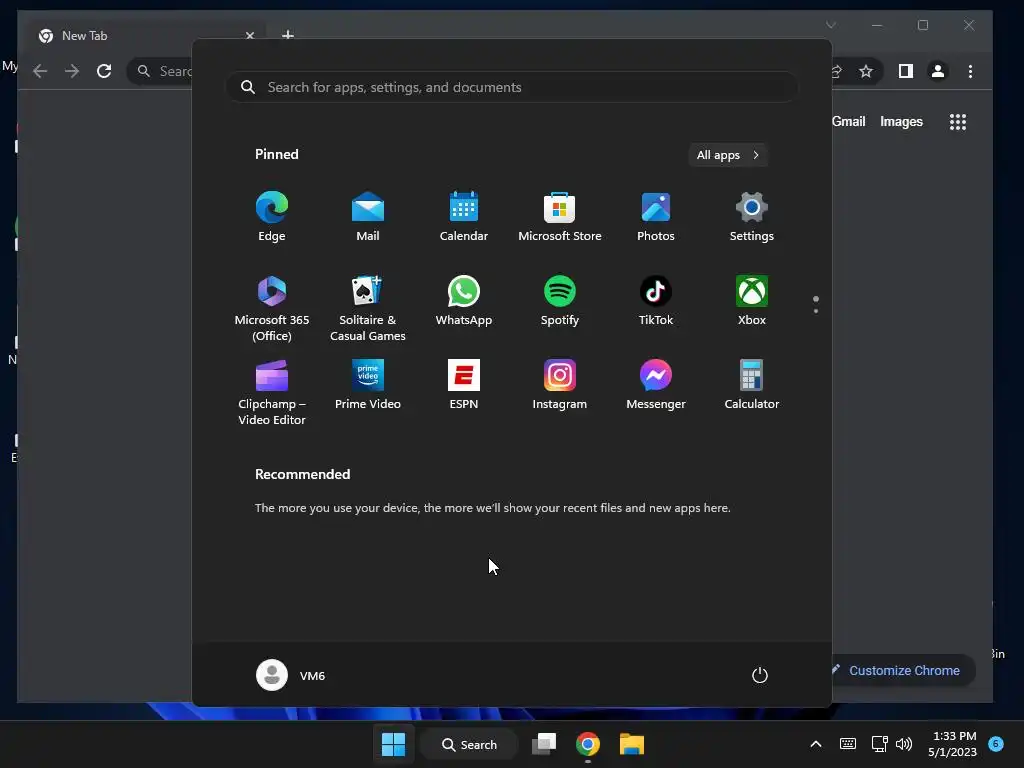1024x768 pixels.
Task: Bookmark this tab with the star icon
Action: click(866, 71)
